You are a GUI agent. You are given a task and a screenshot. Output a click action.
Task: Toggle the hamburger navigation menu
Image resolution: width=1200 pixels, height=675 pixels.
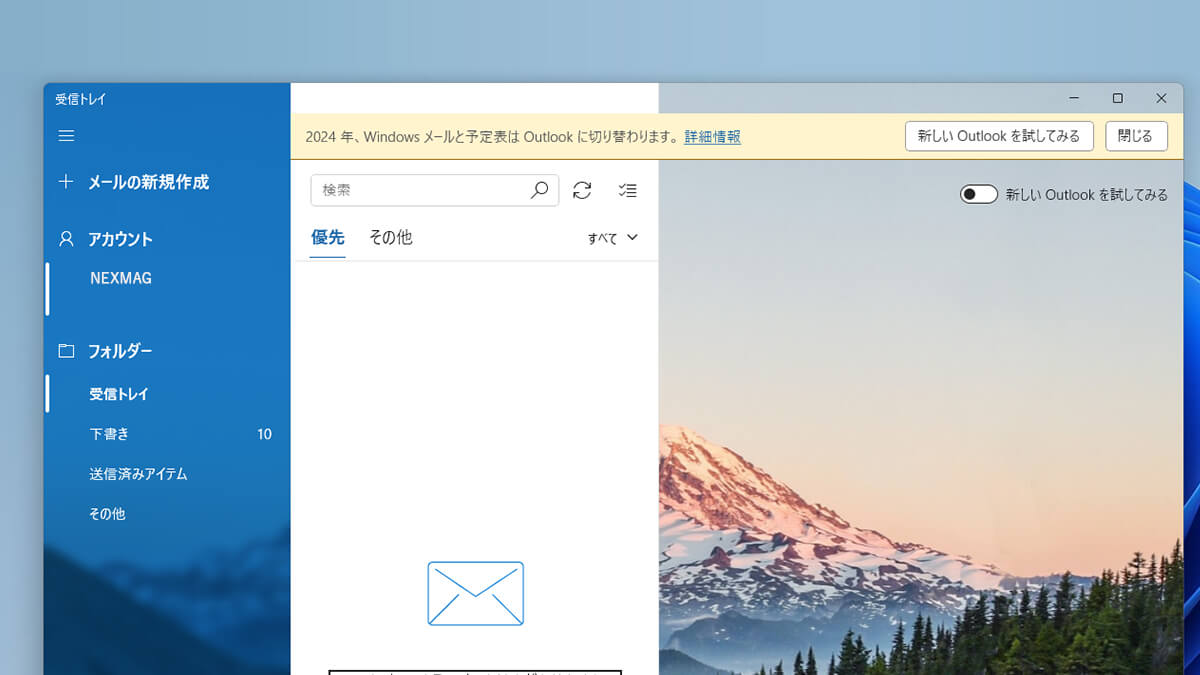point(66,136)
